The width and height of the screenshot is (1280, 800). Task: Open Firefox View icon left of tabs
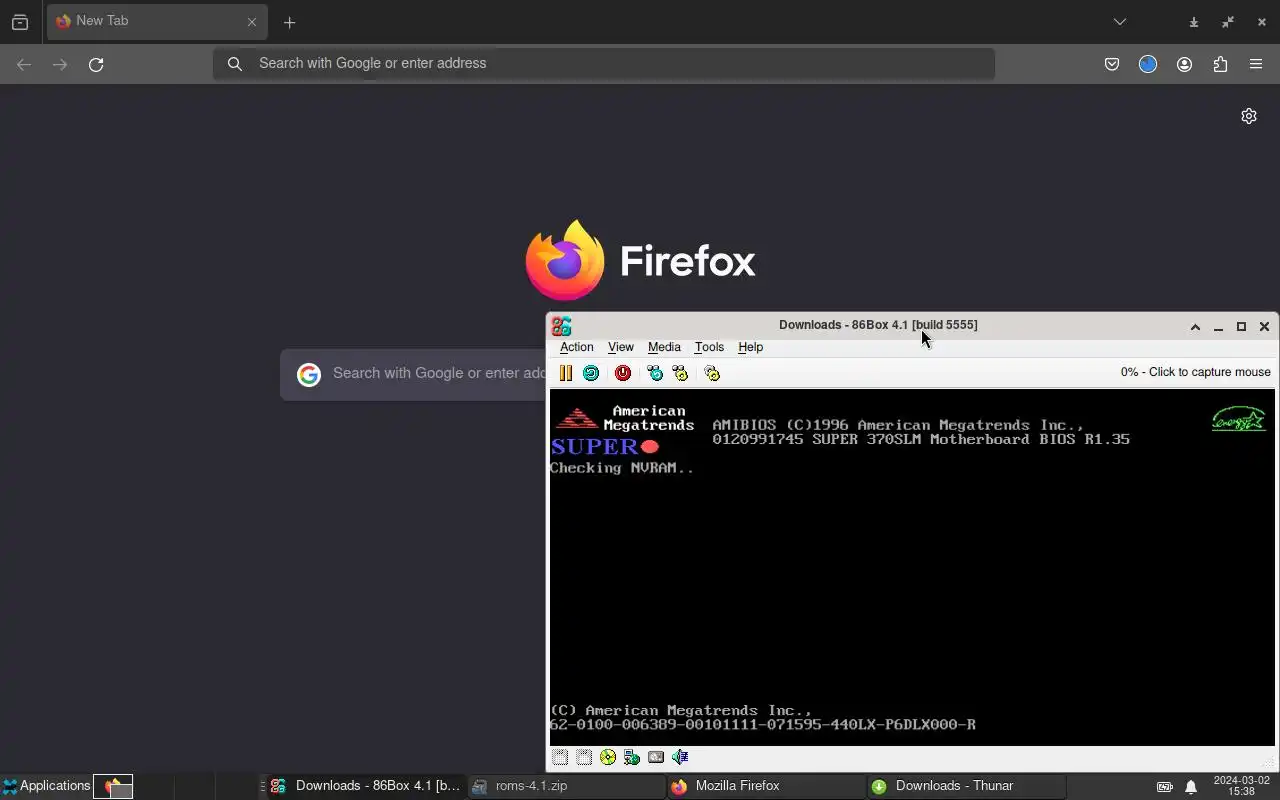coord(20,22)
